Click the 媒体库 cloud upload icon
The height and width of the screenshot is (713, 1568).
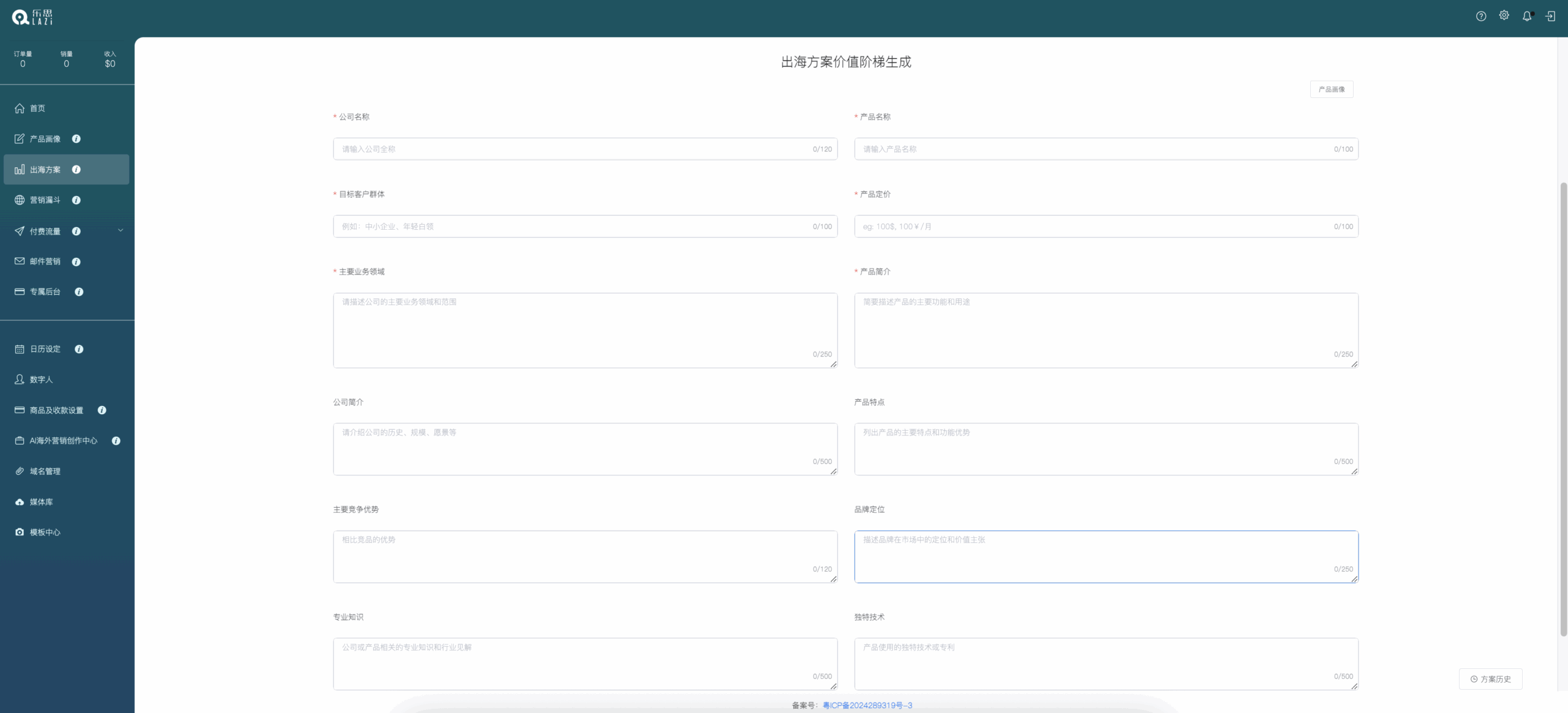(x=20, y=502)
